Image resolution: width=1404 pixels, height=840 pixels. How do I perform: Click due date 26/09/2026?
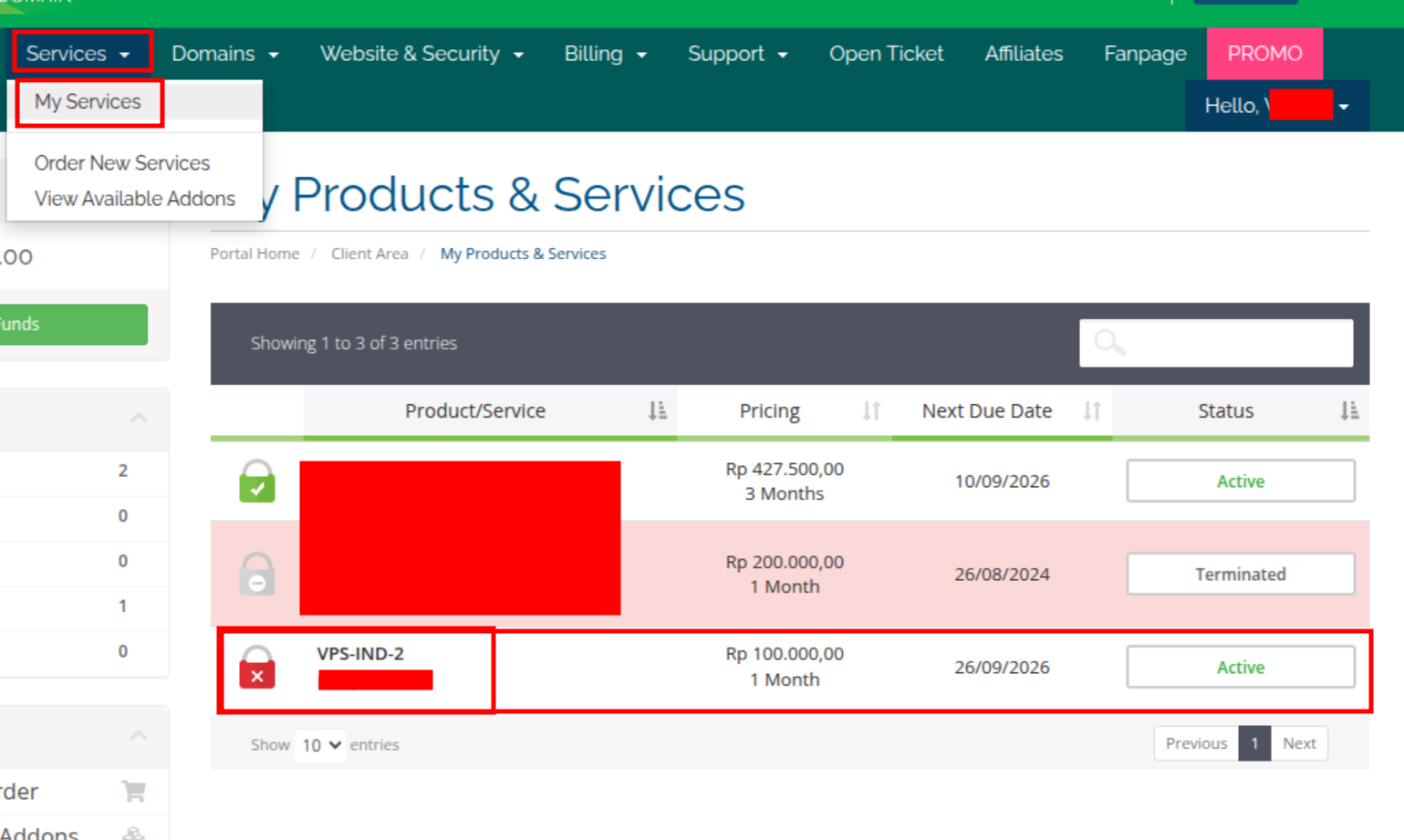1002,668
